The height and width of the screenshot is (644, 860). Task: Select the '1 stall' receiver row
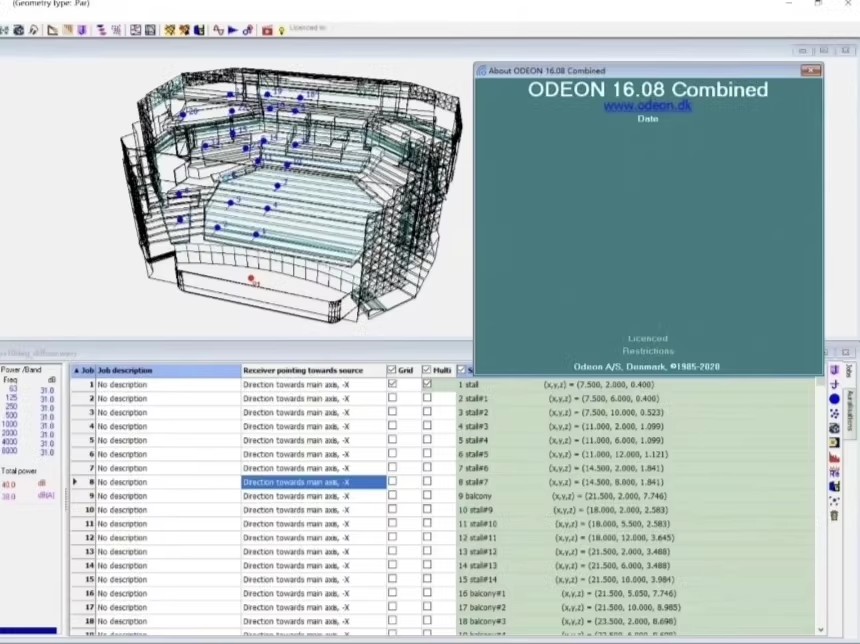pos(636,385)
